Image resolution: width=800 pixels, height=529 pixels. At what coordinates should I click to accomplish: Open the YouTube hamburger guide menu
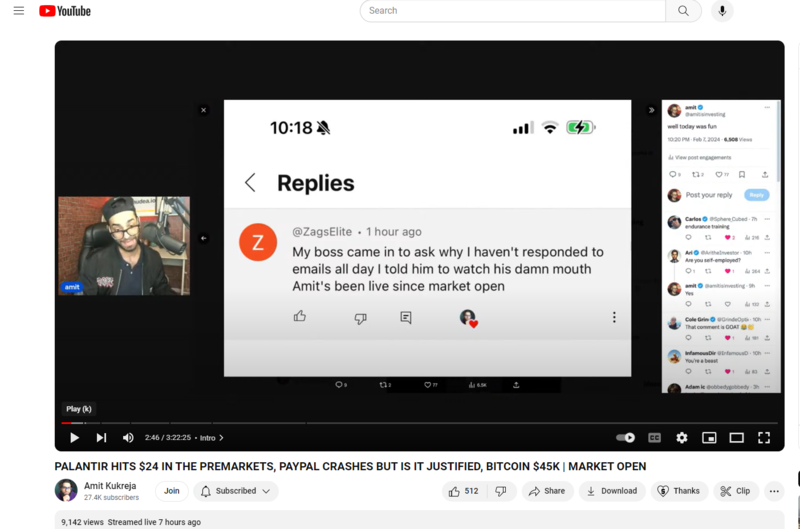coord(19,11)
